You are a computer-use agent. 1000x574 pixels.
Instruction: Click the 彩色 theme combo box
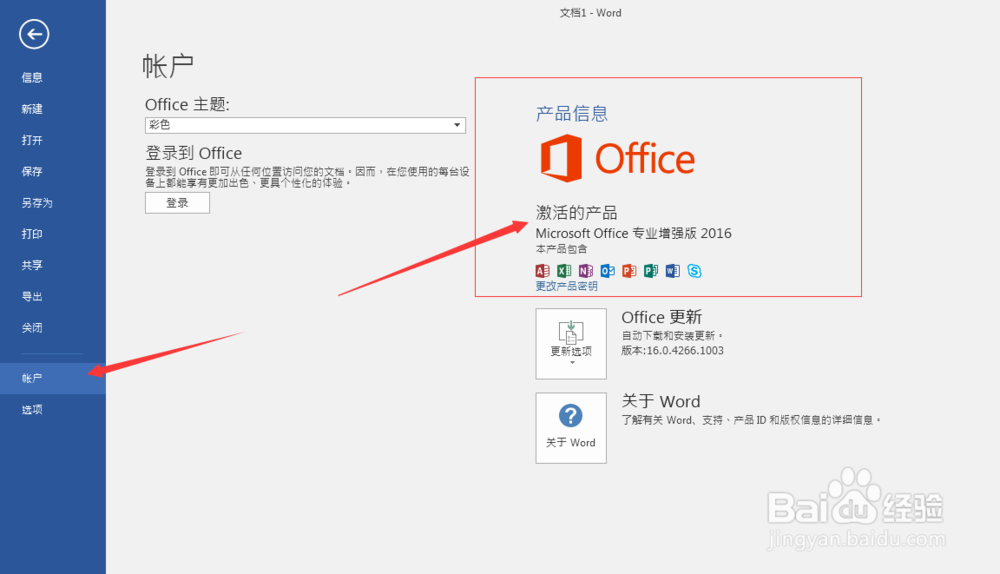point(305,125)
